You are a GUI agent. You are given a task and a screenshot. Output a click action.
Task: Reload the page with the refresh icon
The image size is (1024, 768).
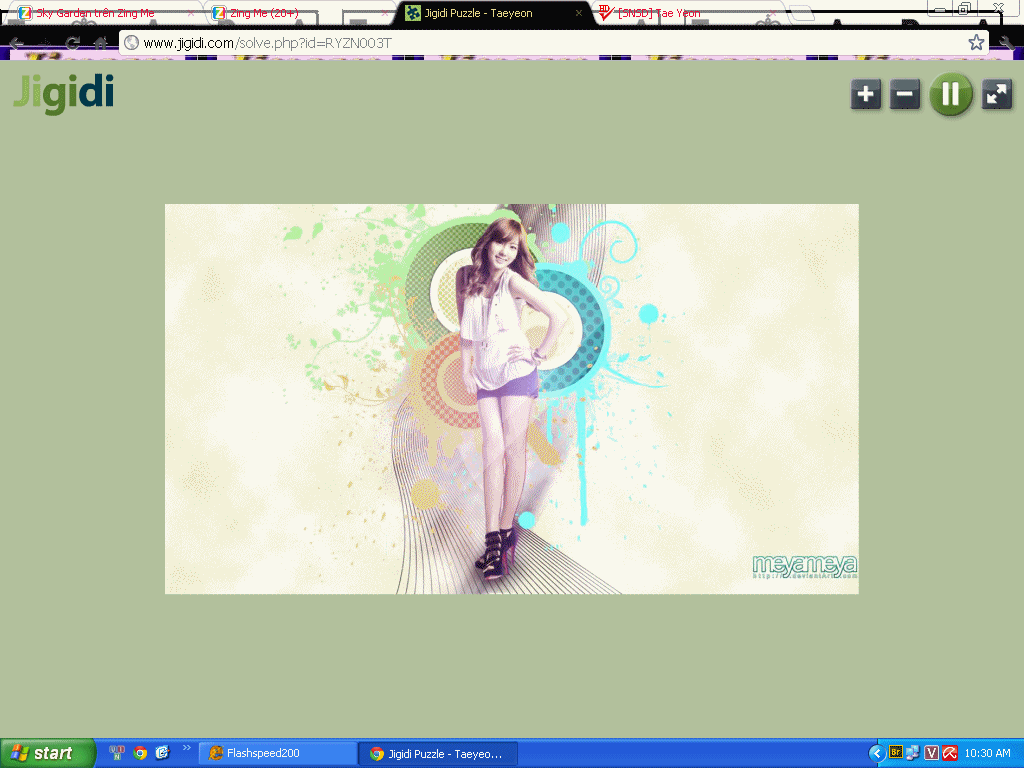click(x=72, y=43)
